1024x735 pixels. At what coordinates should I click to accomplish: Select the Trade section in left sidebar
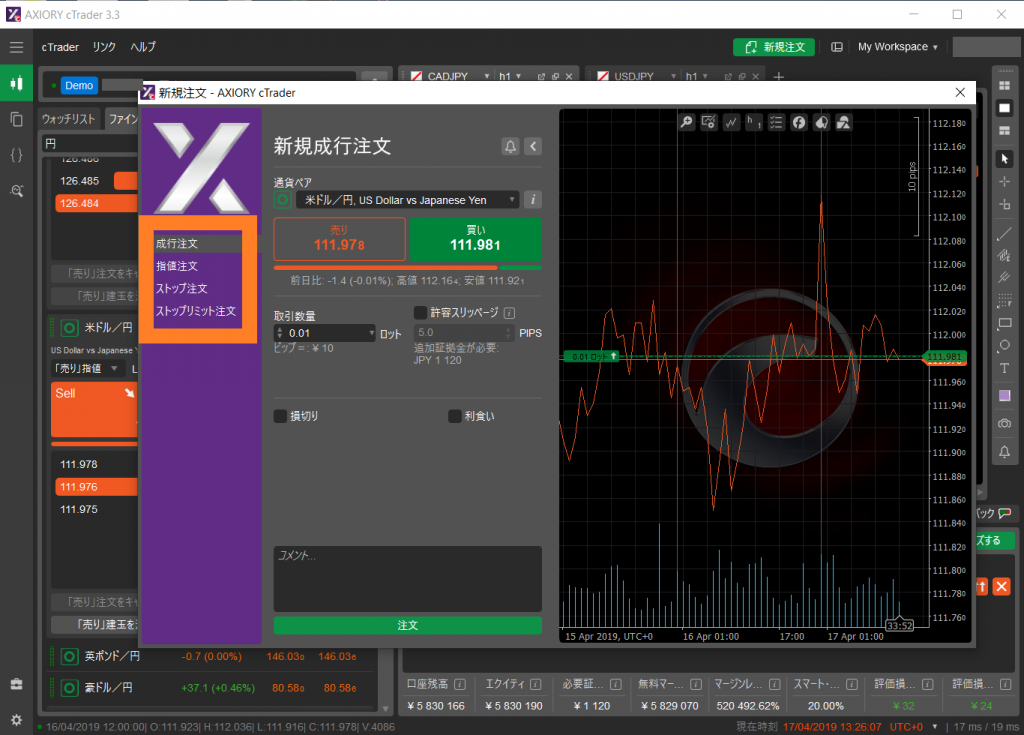(x=16, y=83)
